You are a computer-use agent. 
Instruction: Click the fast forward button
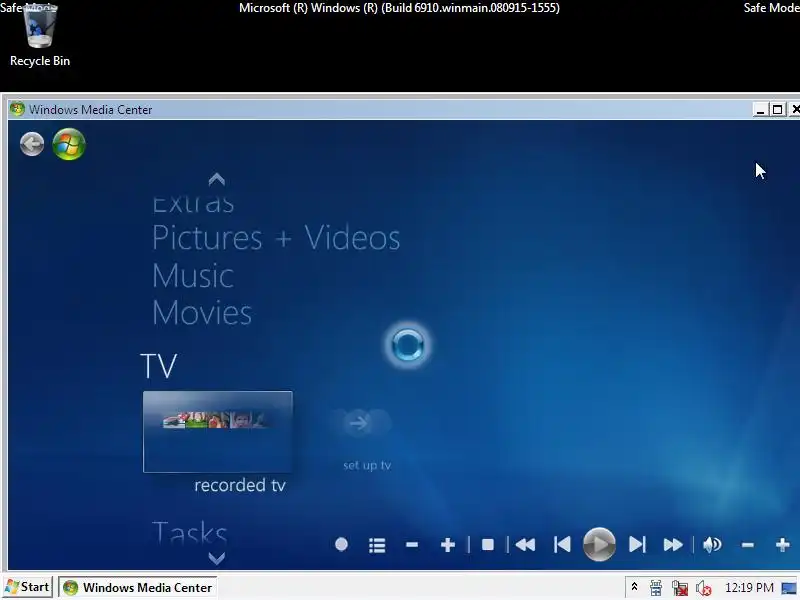673,545
